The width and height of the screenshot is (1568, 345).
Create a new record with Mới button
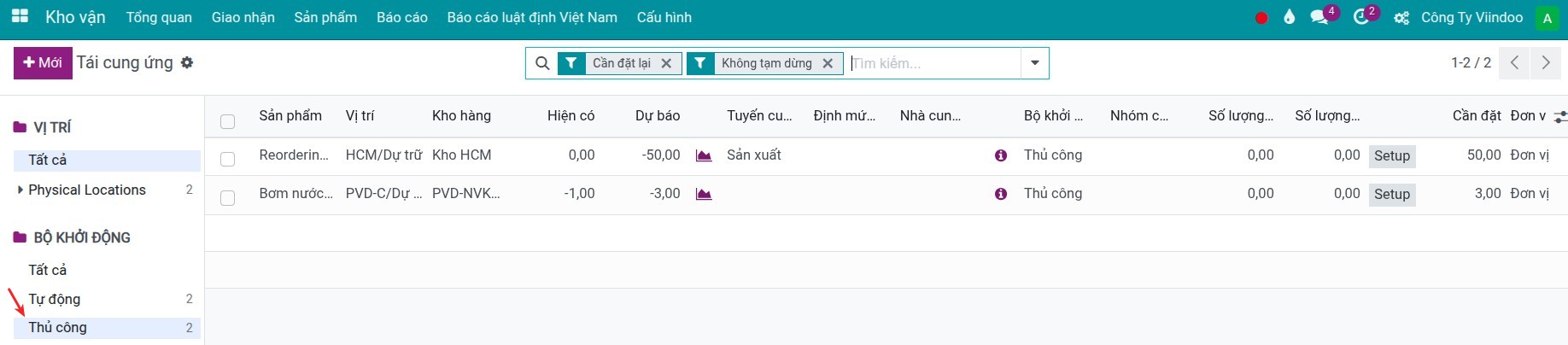click(x=43, y=62)
